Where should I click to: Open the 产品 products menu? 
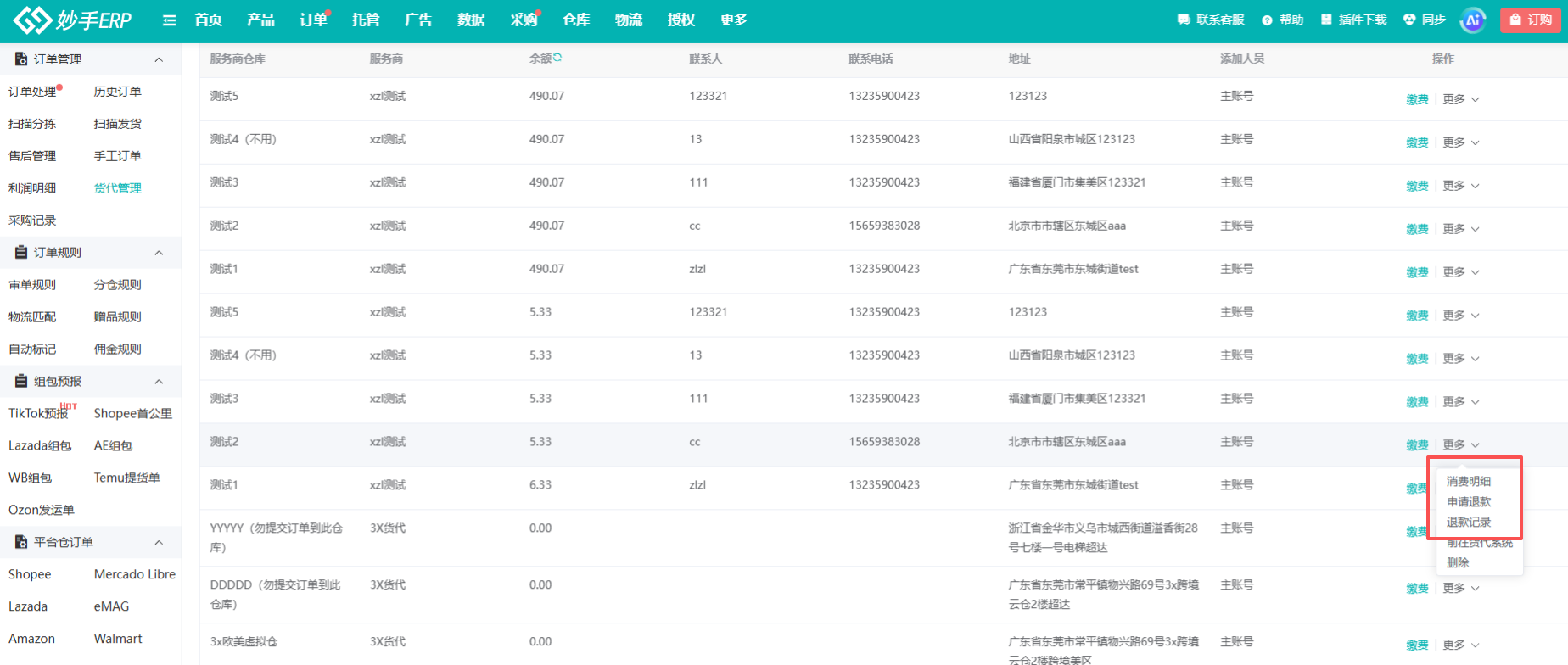coord(261,20)
